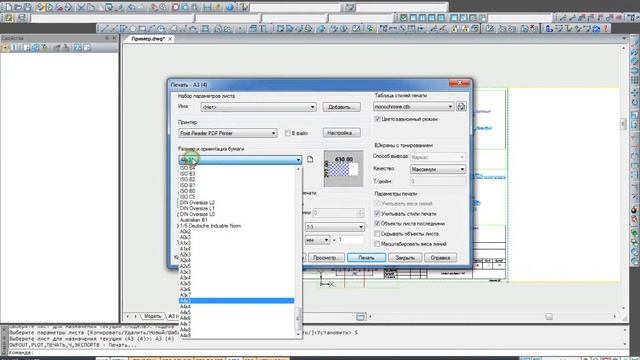Open the Foxit Reader PDF Printer dropdown
Viewport: 640px width, 360px height.
pos(228,133)
